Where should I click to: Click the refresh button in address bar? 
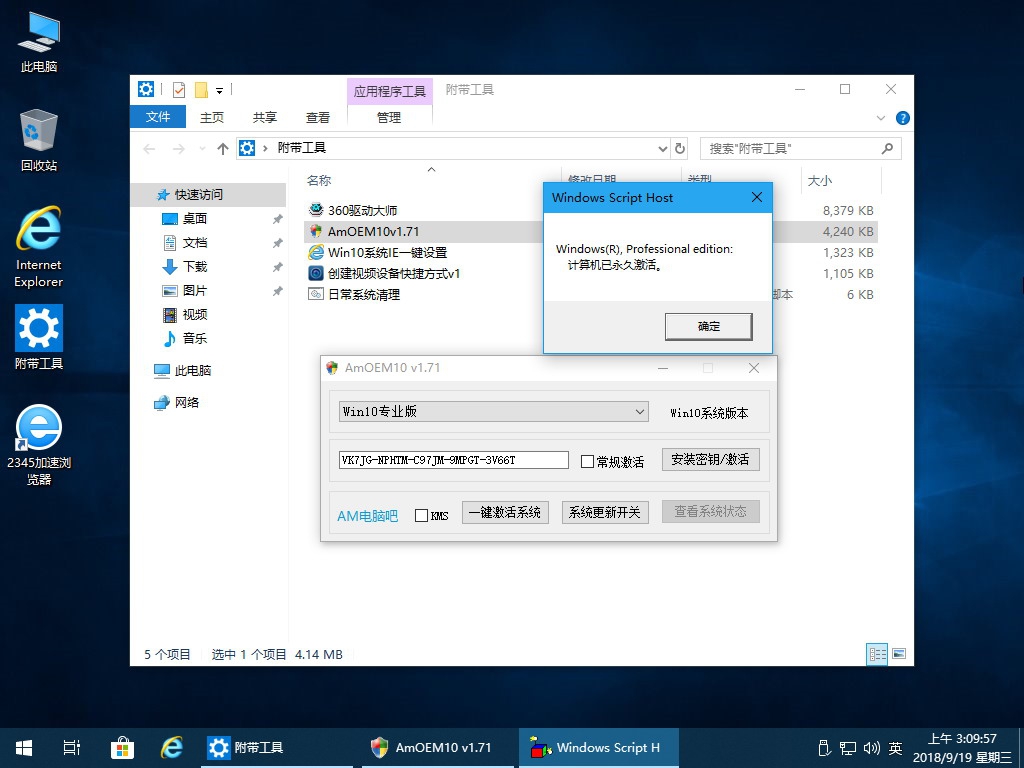coord(680,148)
